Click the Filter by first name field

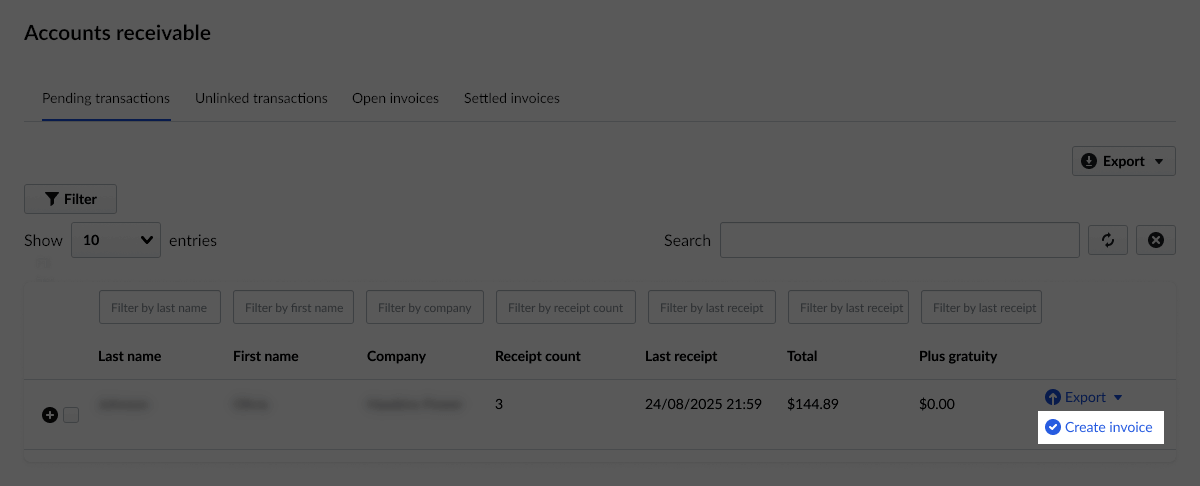pyautogui.click(x=294, y=308)
